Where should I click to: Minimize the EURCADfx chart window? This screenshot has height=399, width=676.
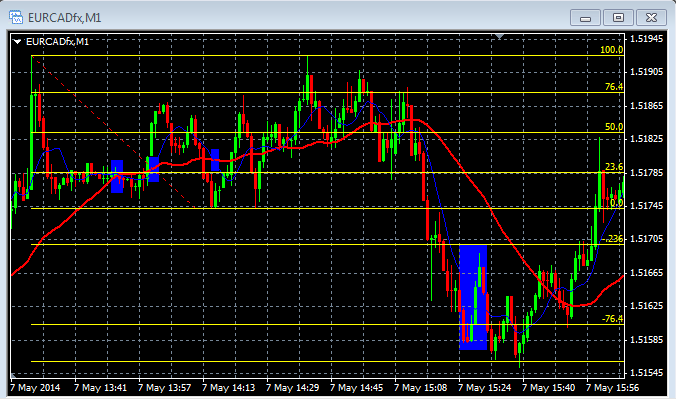coord(585,18)
